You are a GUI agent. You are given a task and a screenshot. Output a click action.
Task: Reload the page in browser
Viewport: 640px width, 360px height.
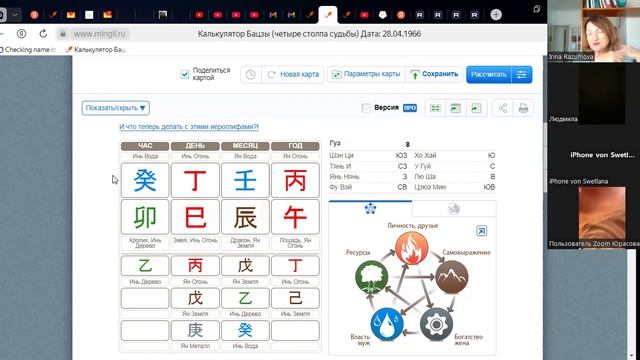[x=43, y=34]
